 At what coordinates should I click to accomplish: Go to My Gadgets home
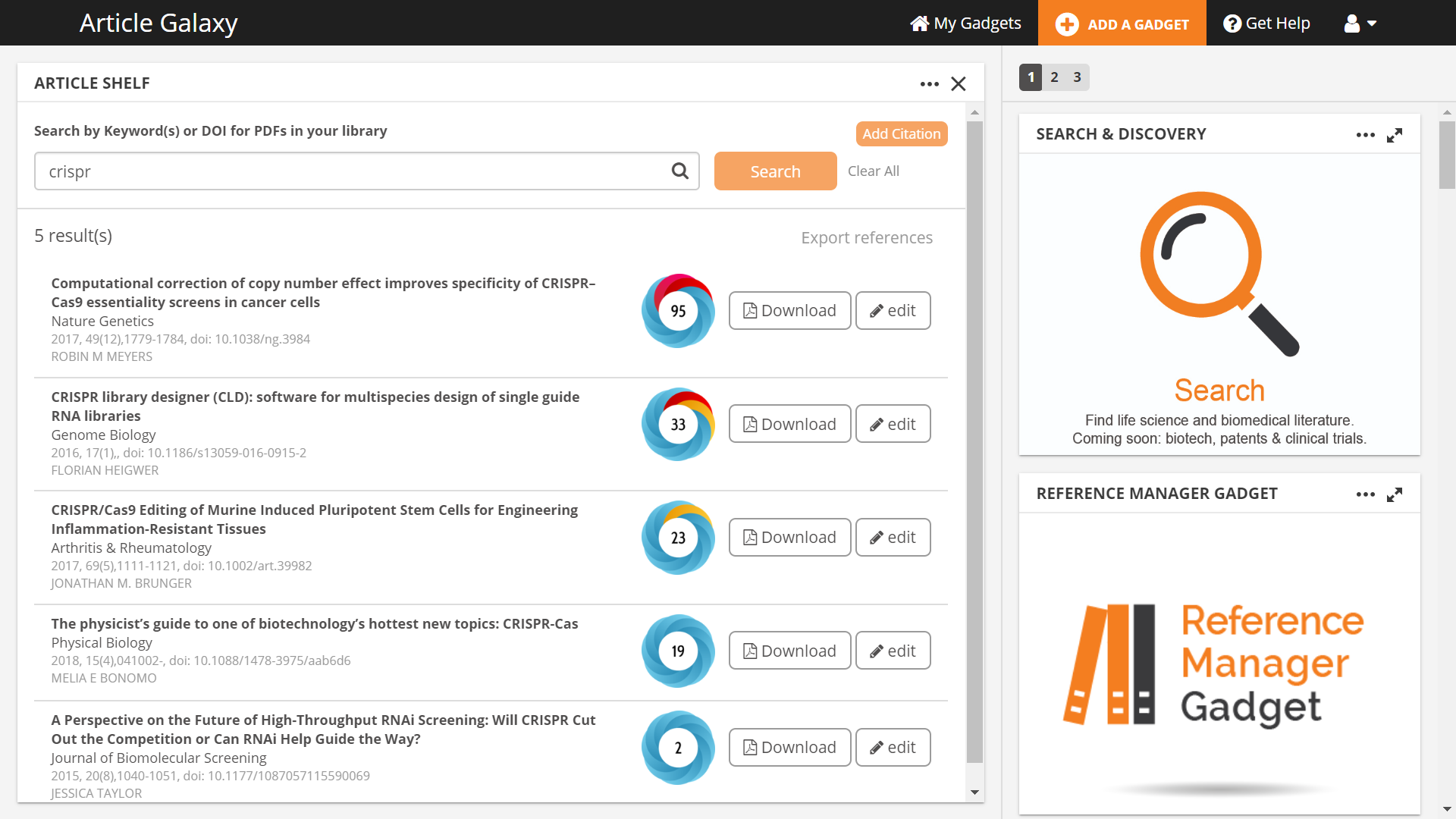pyautogui.click(x=965, y=24)
